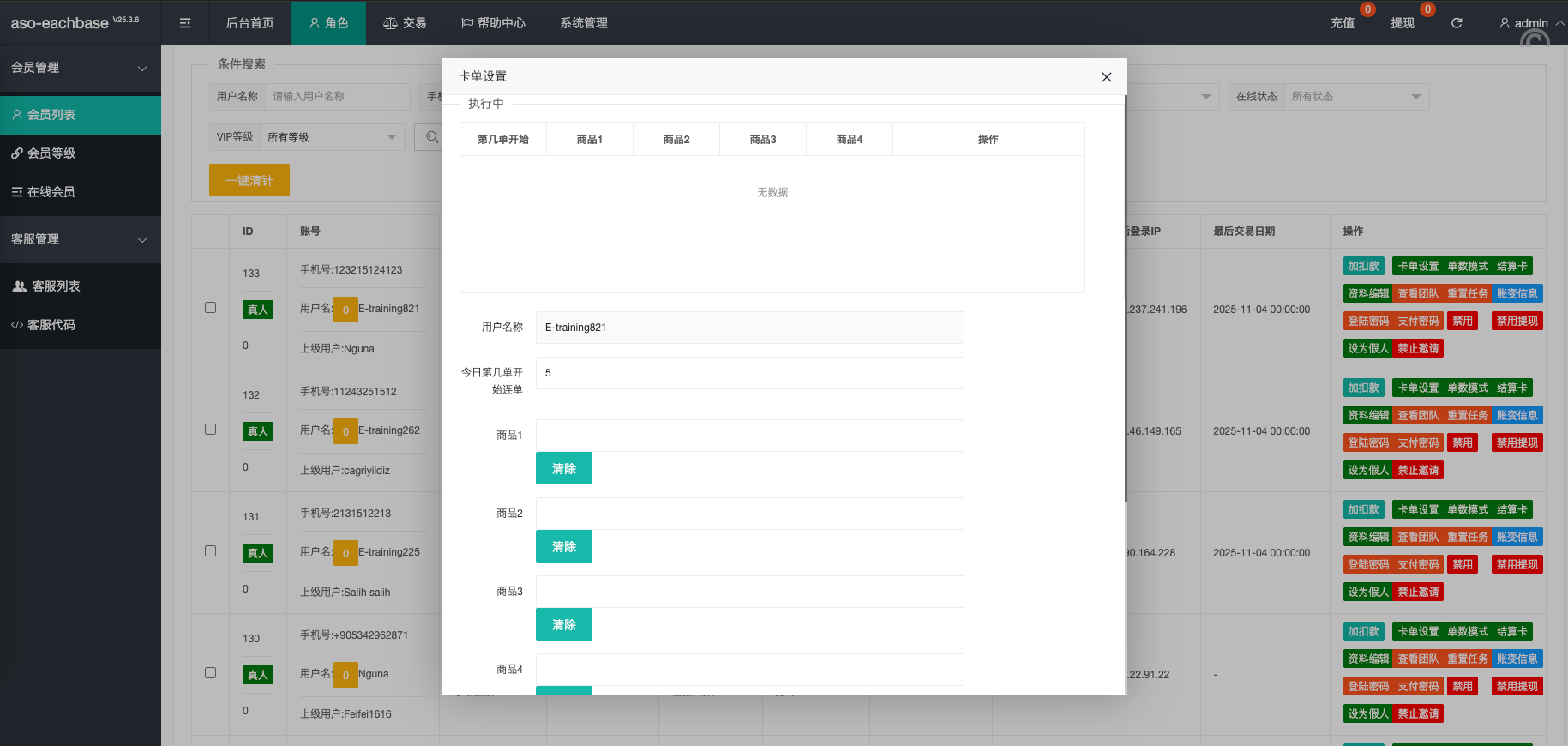Expand the 在线状态 dropdown

click(1355, 97)
